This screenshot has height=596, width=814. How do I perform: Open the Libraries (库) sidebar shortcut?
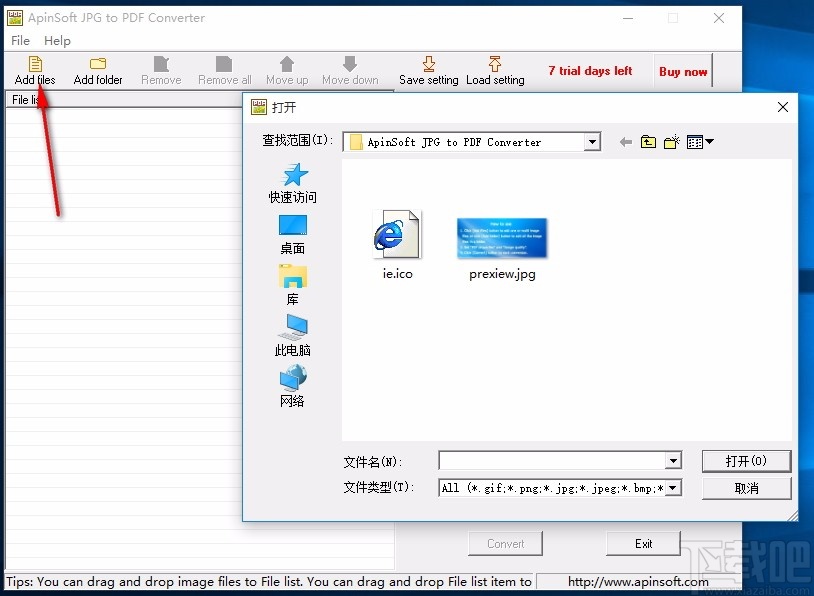click(291, 283)
